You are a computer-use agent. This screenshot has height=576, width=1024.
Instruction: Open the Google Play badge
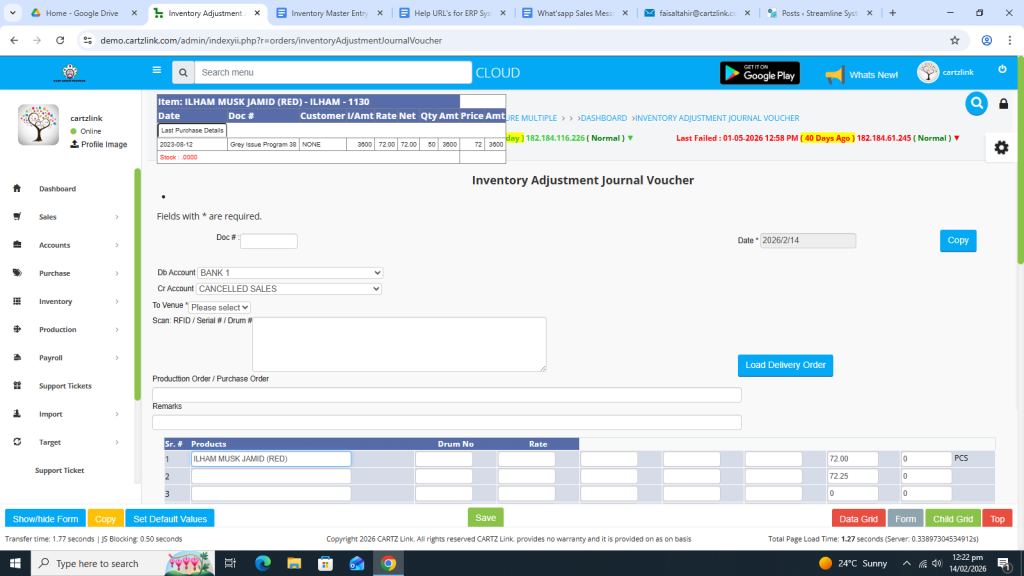click(760, 73)
